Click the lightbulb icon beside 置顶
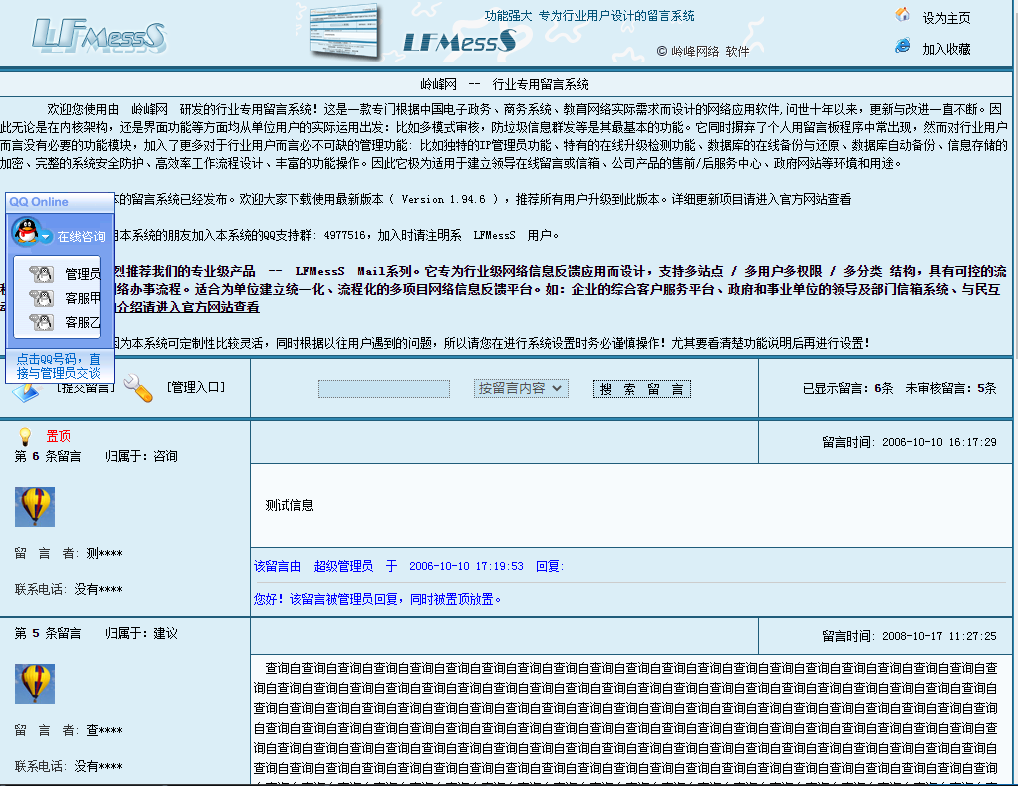The width and height of the screenshot is (1018, 786). (x=25, y=436)
